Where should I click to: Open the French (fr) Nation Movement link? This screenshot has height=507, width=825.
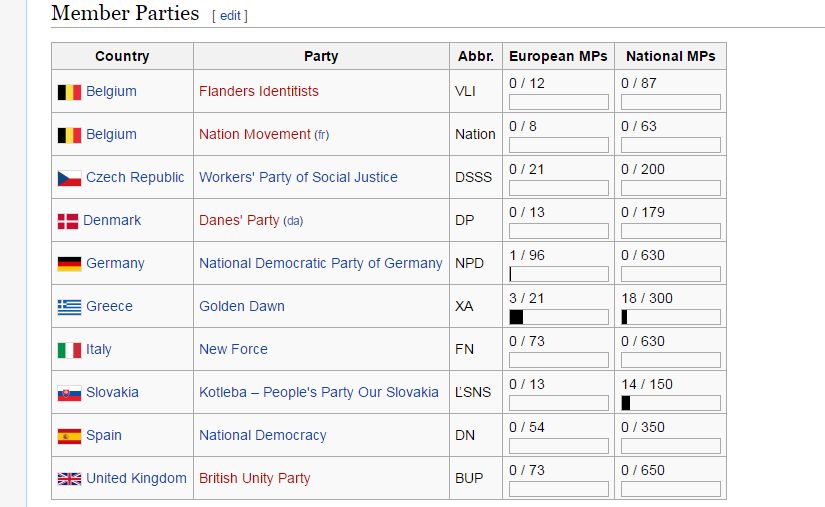pyautogui.click(x=321, y=135)
